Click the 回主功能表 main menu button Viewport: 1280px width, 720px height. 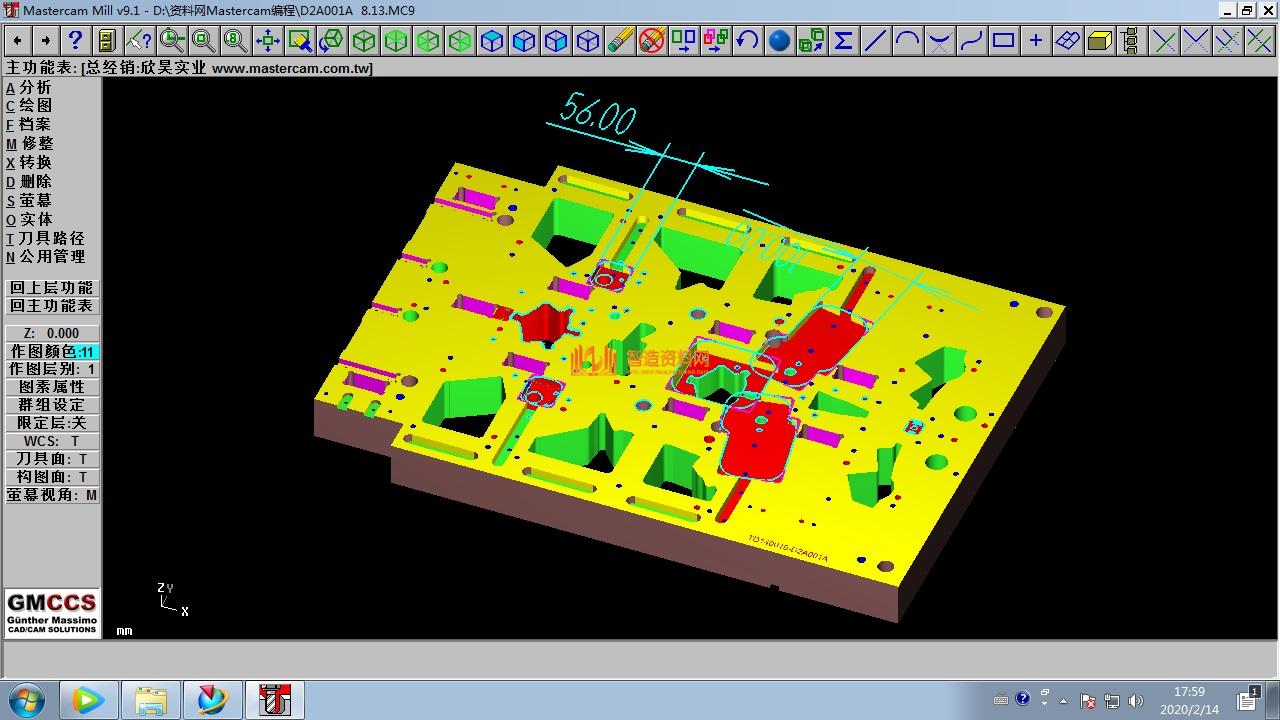(x=52, y=306)
